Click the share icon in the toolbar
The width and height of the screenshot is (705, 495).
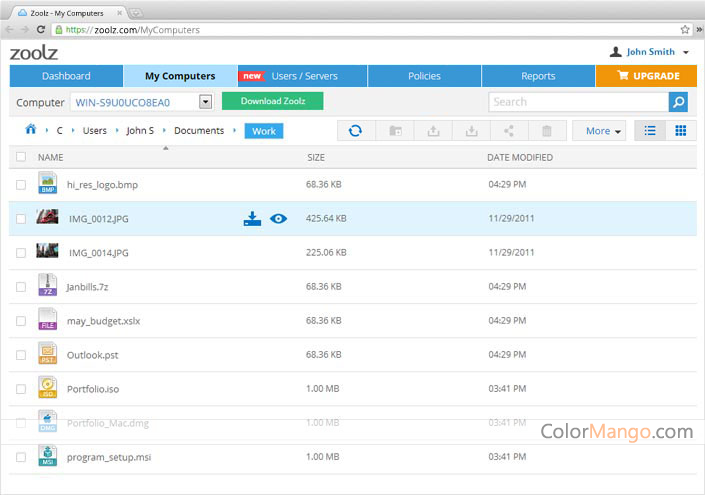click(x=509, y=131)
